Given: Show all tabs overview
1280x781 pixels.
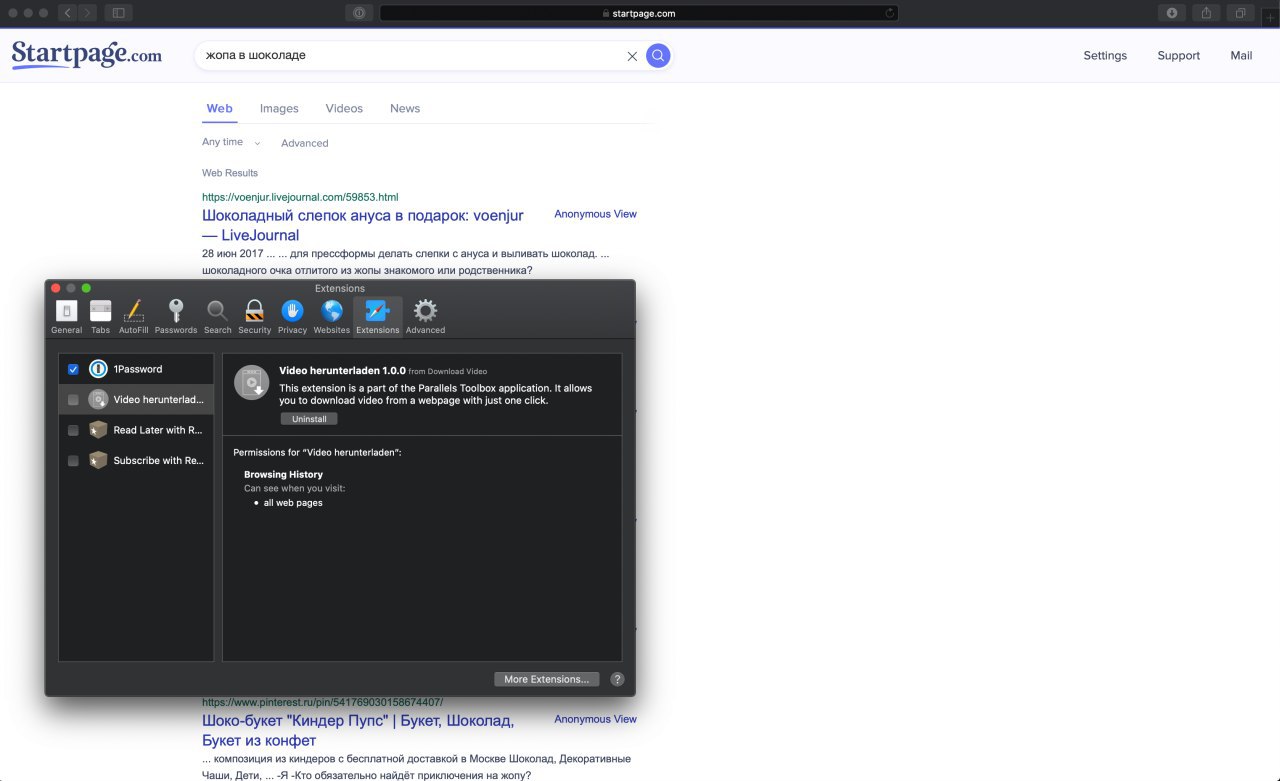Looking at the screenshot, I should (x=1240, y=13).
